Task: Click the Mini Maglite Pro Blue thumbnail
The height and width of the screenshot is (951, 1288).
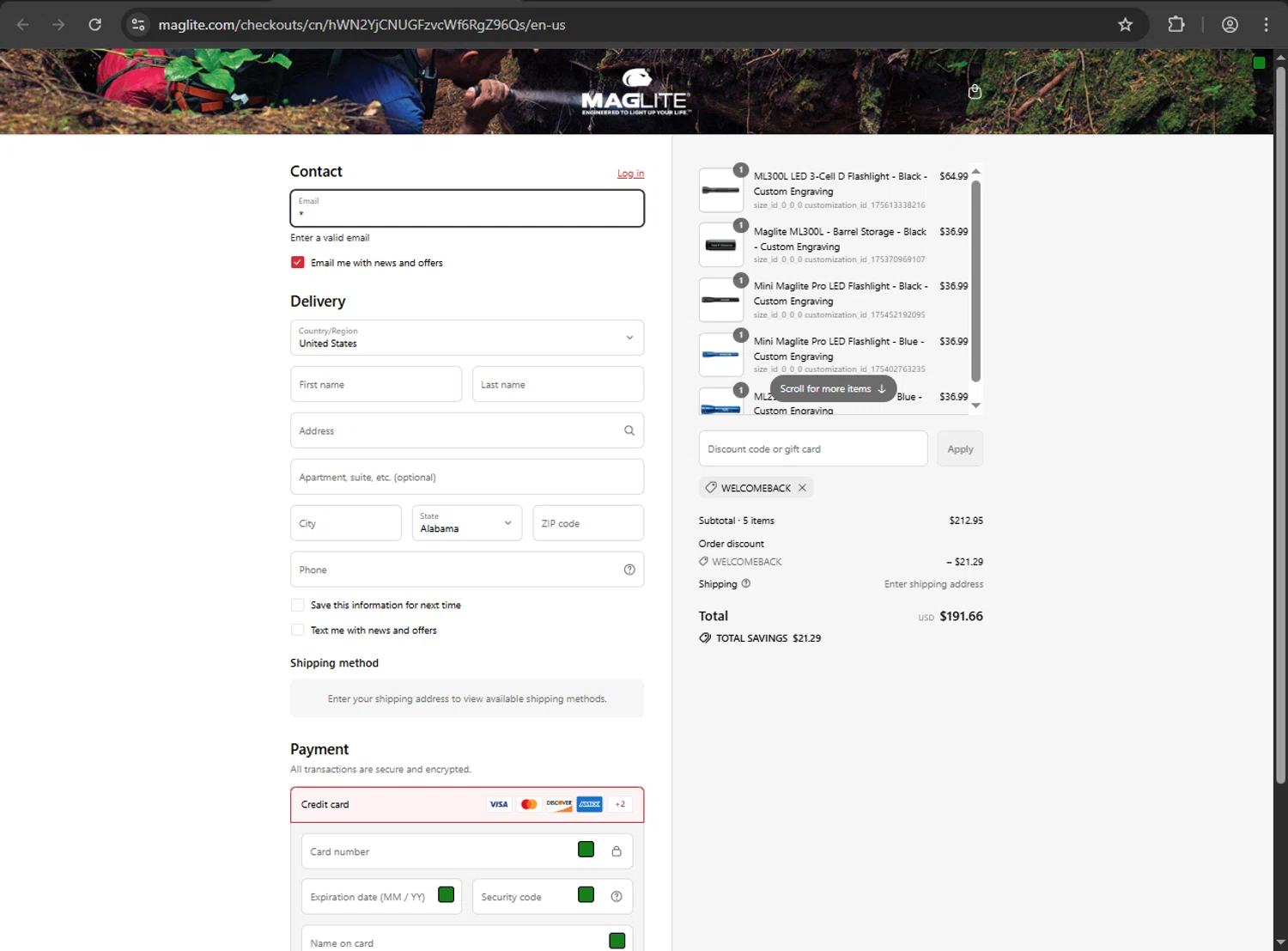Action: 721,355
